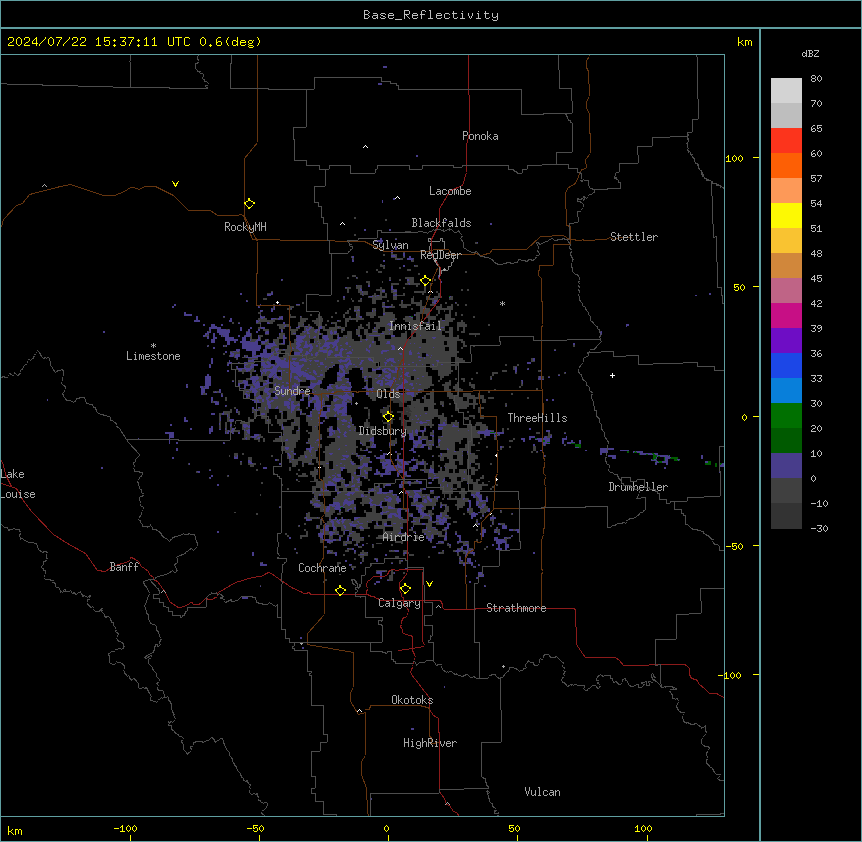Pick the gray 65-70 dBZ legend swatch
Image resolution: width=862 pixels, height=842 pixels.
(x=786, y=115)
